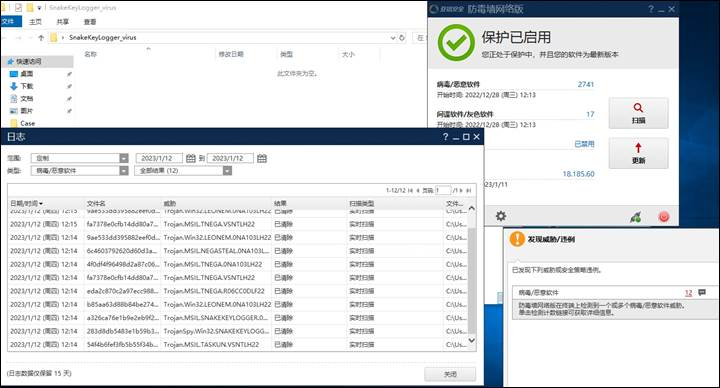Select log row with file a326ca76e1b9e2eb9f2
Viewport: 720px width, 388px height.
tap(239, 317)
